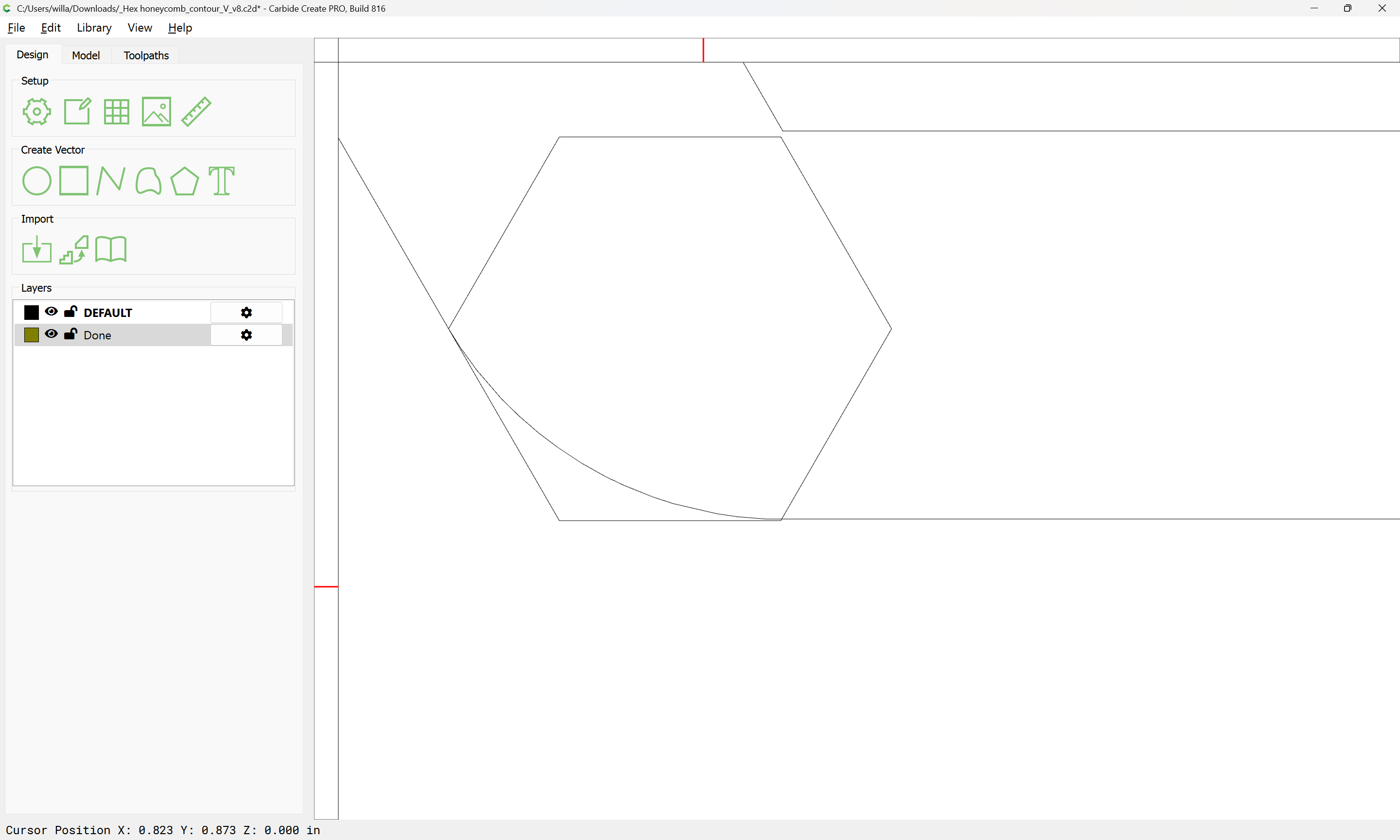Open the edit notes document icon in Setup
The image size is (1400, 840).
pyautogui.click(x=77, y=111)
